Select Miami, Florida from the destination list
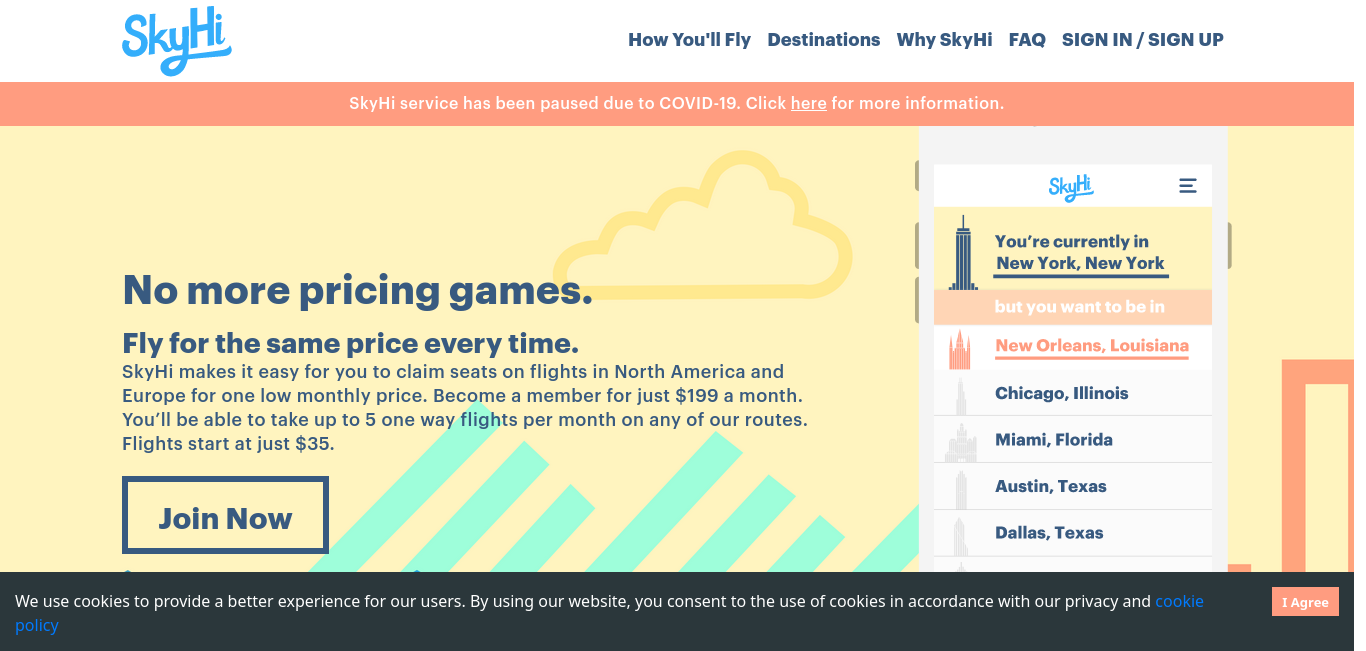Image resolution: width=1366 pixels, height=651 pixels. (1054, 440)
